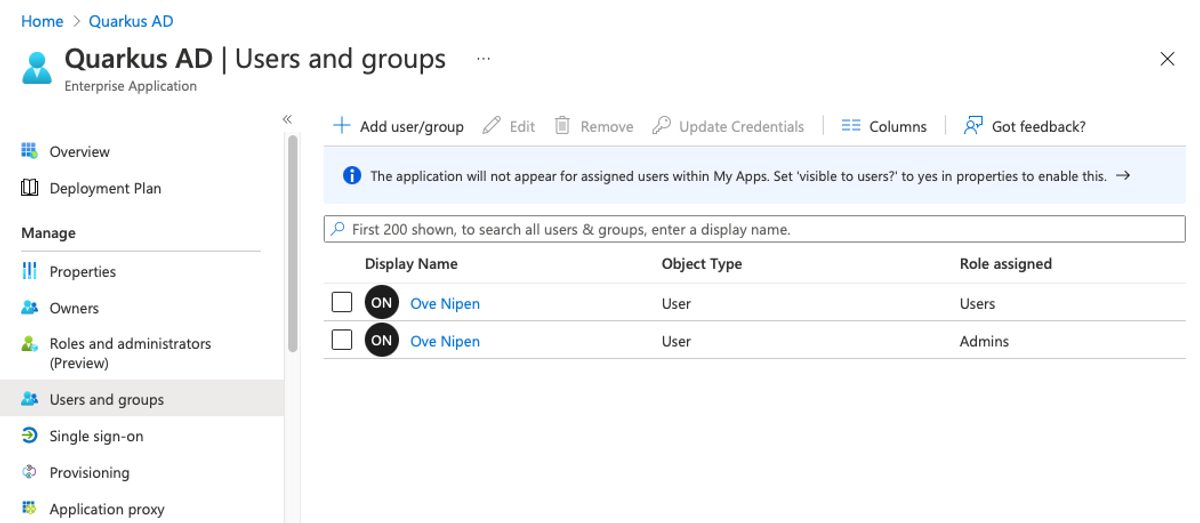Click the blue info icon in banner
The height and width of the screenshot is (523, 1200).
click(x=352, y=176)
